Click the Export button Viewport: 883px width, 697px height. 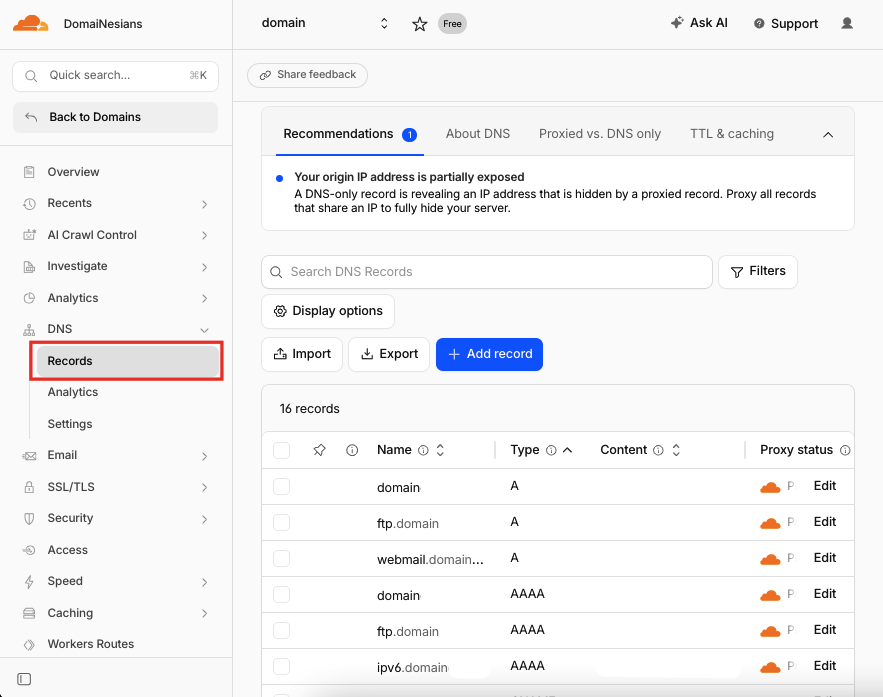pyautogui.click(x=389, y=354)
